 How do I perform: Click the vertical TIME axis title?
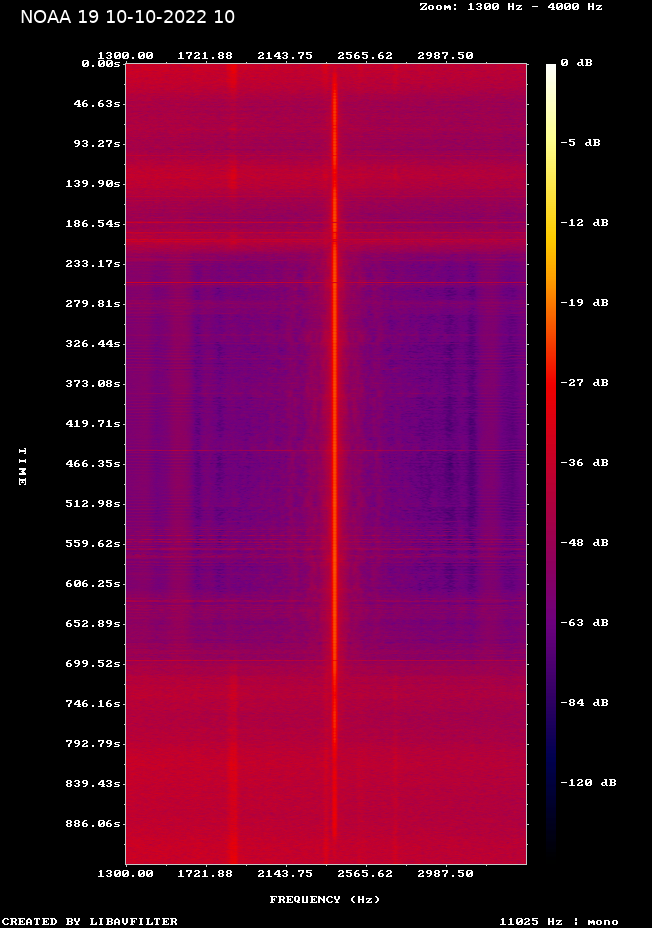pyautogui.click(x=22, y=467)
